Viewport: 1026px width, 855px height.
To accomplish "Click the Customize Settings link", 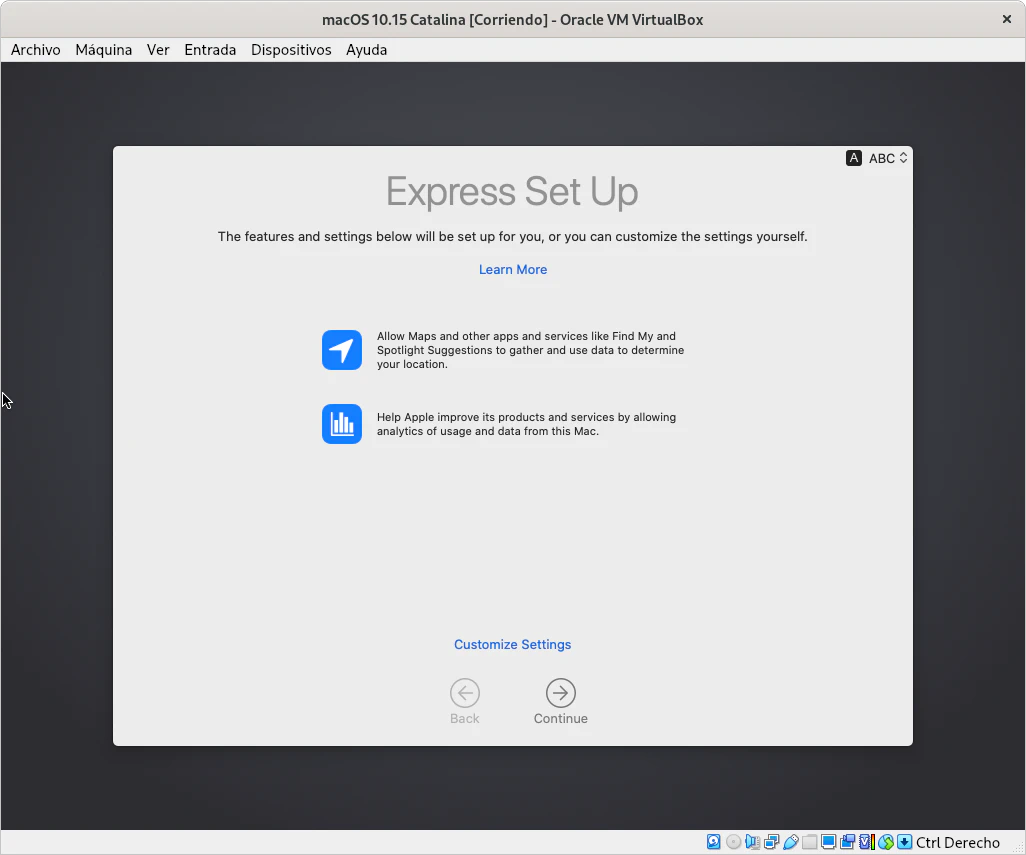I will pyautogui.click(x=513, y=645).
